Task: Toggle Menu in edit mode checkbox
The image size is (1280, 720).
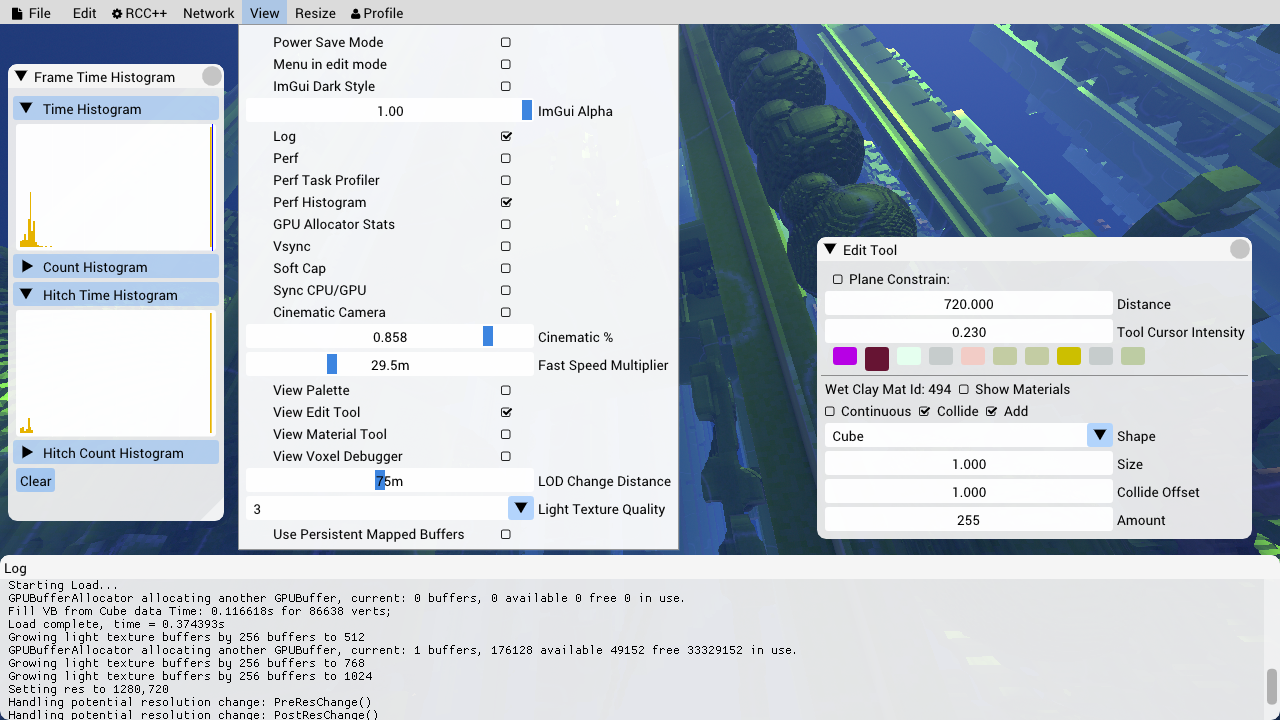Action: [506, 64]
